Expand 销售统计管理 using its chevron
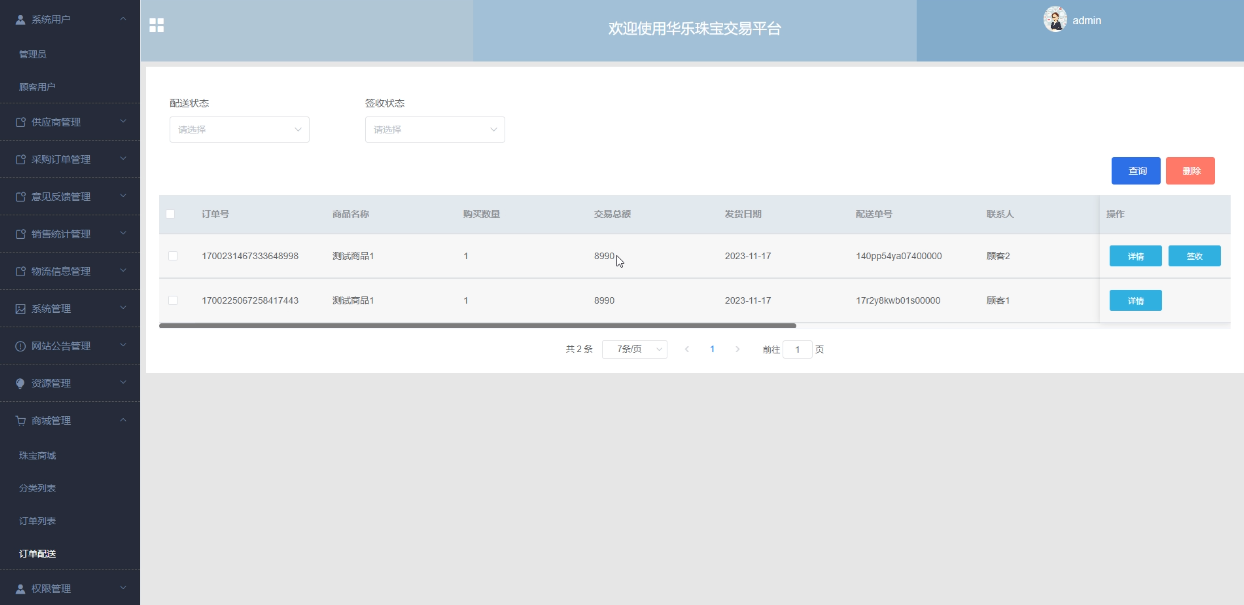The image size is (1244, 605). click(x=123, y=234)
